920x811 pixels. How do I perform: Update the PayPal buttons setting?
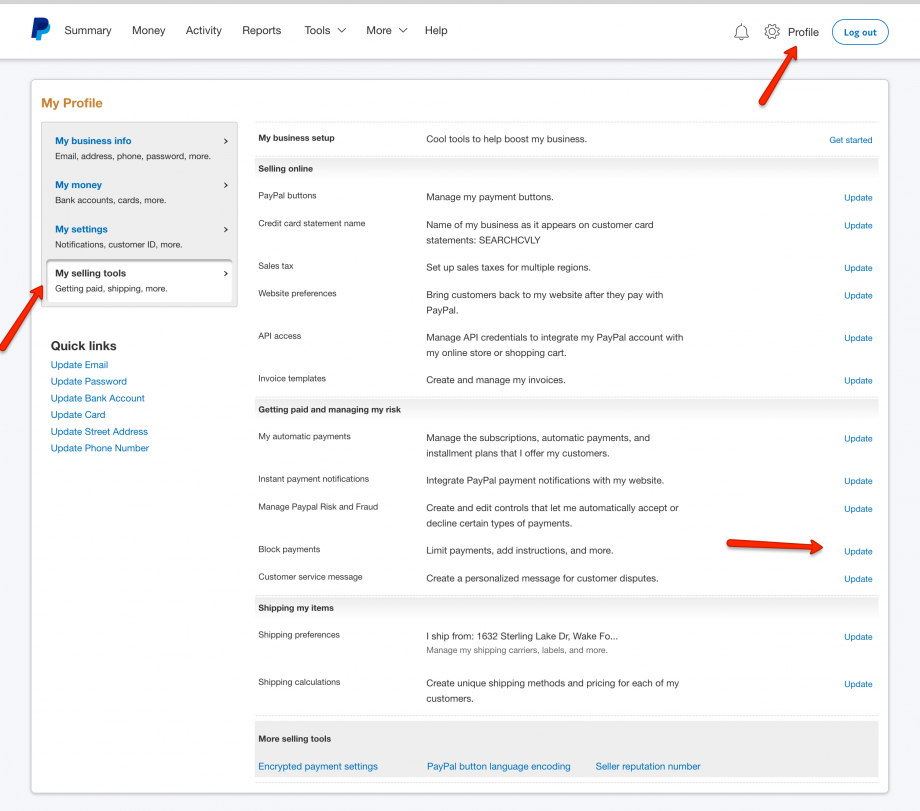coord(858,198)
